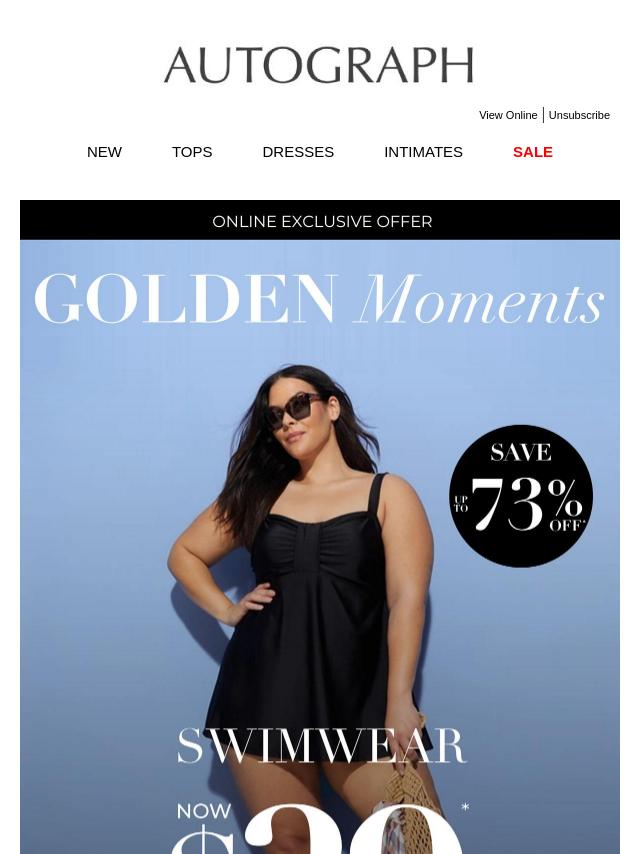Viewport: 640px width, 854px height.
Task: Click the AUTOGRAPH logo
Action: click(319, 65)
